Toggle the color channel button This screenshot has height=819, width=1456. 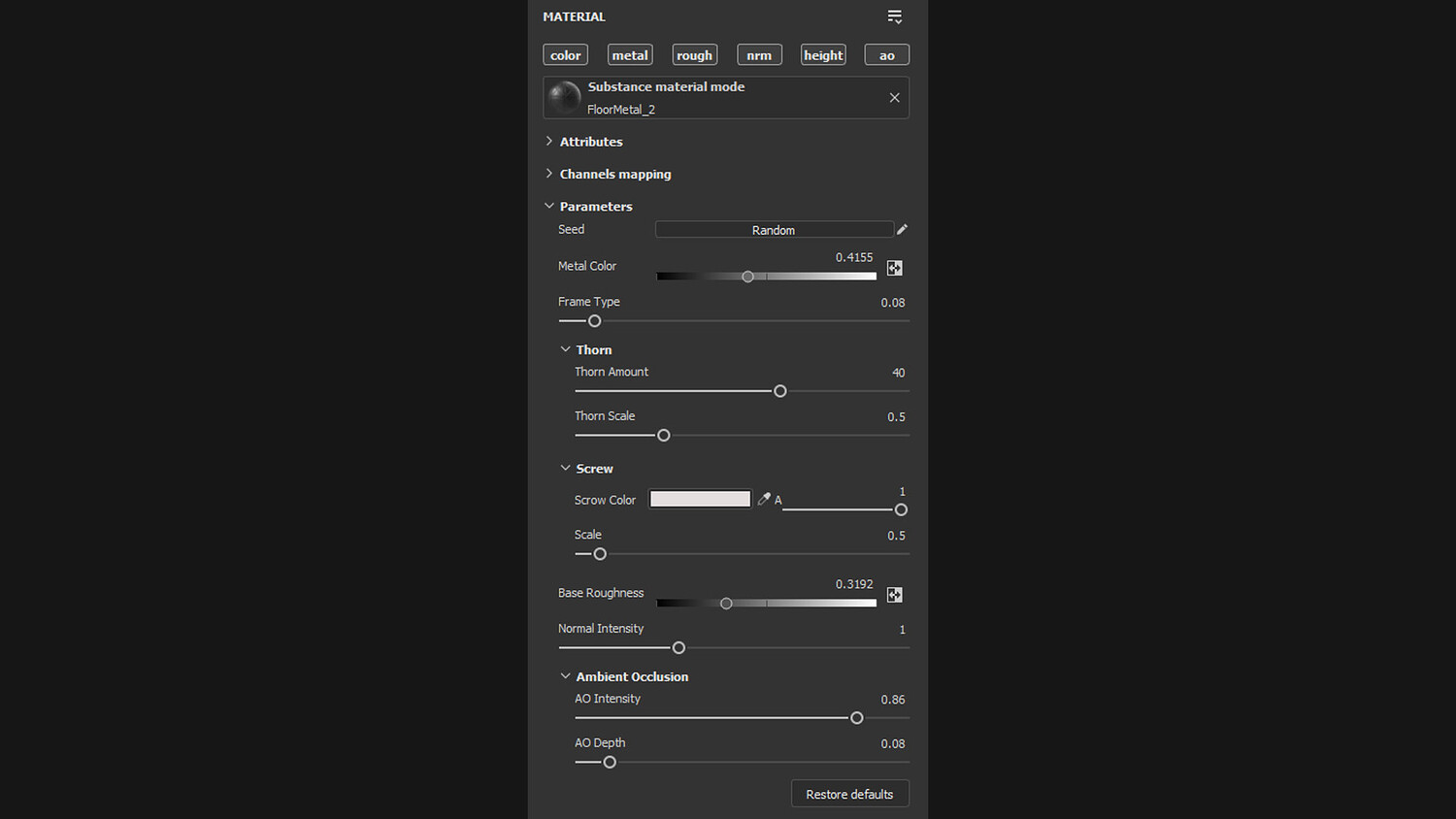[x=565, y=55]
